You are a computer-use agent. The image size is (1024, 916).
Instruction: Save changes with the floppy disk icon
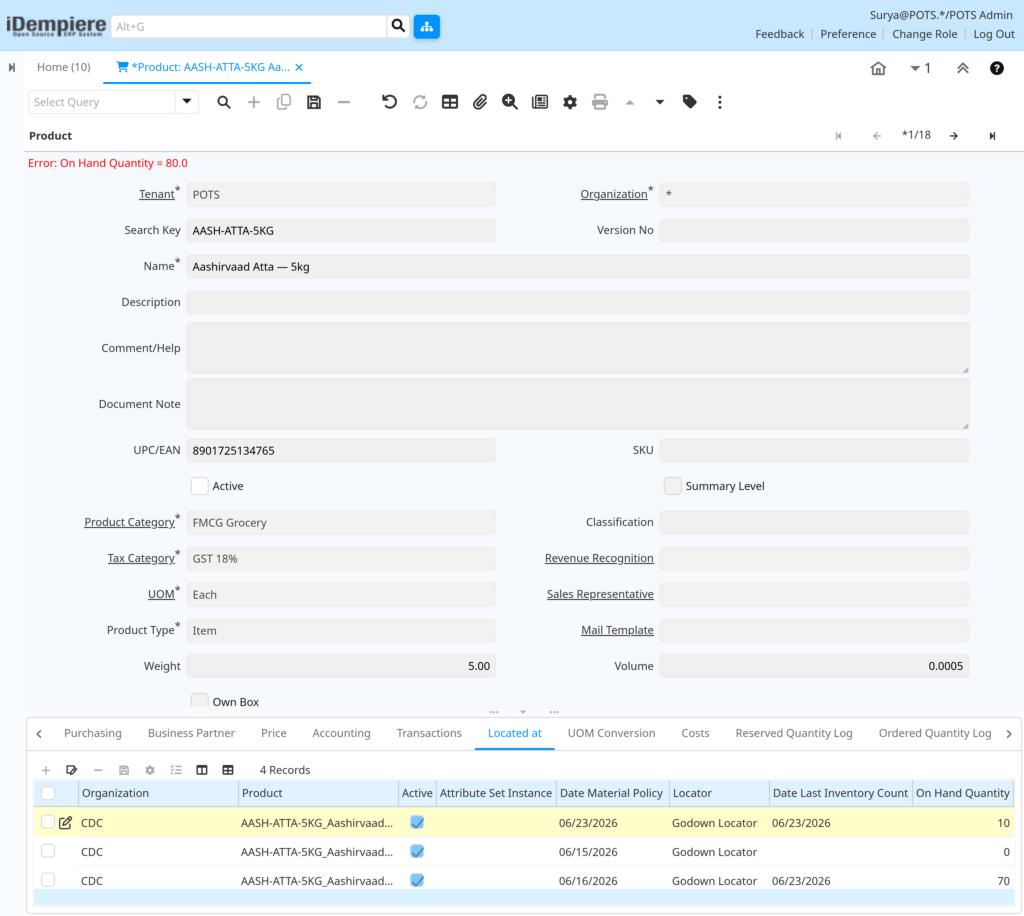tap(313, 102)
